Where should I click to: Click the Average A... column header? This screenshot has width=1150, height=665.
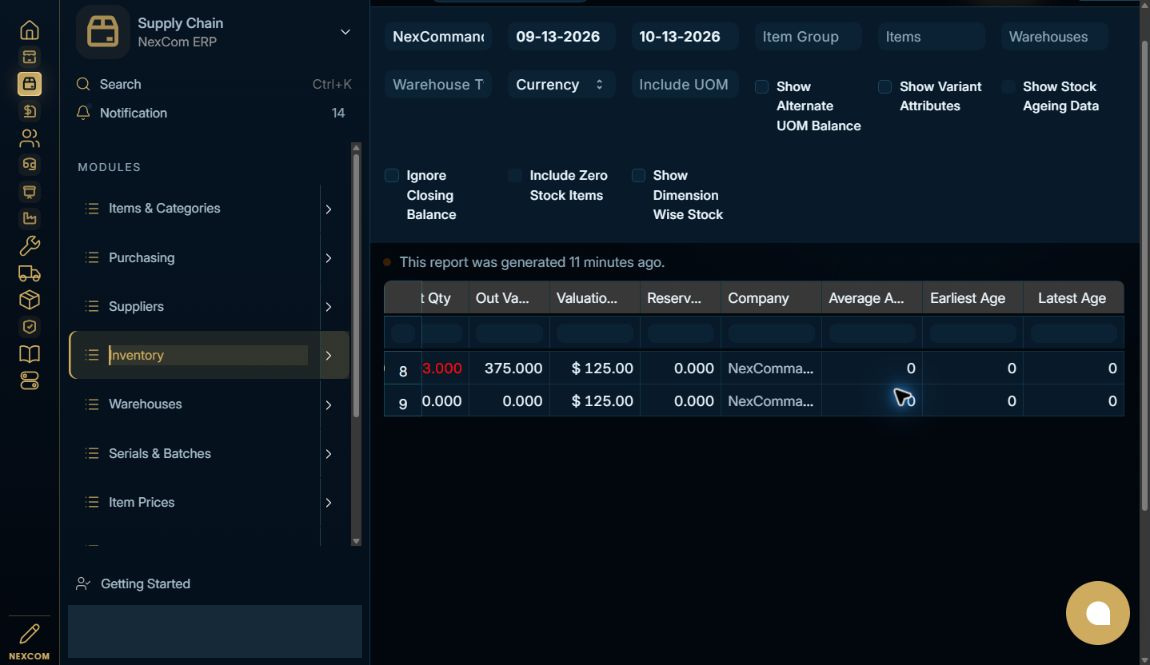(872, 298)
